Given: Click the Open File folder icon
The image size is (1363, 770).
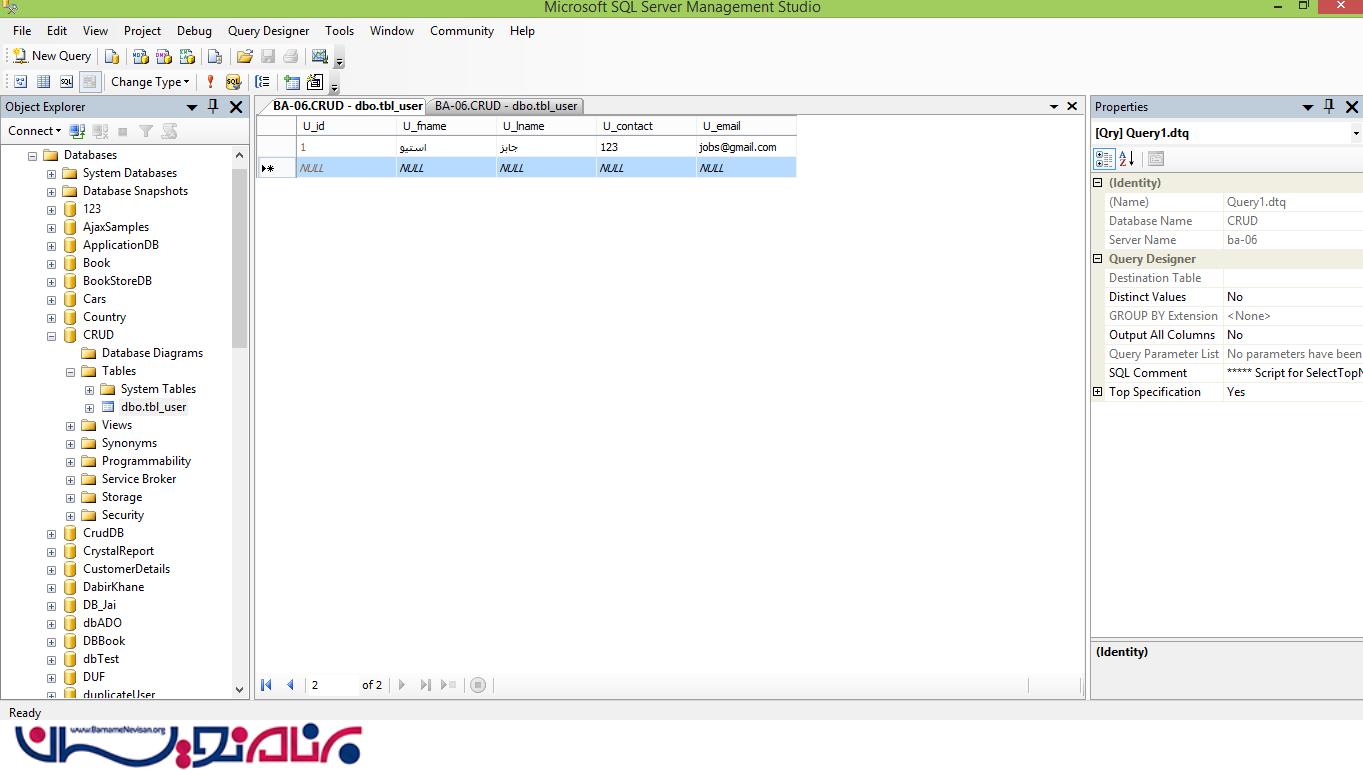Looking at the screenshot, I should (244, 56).
